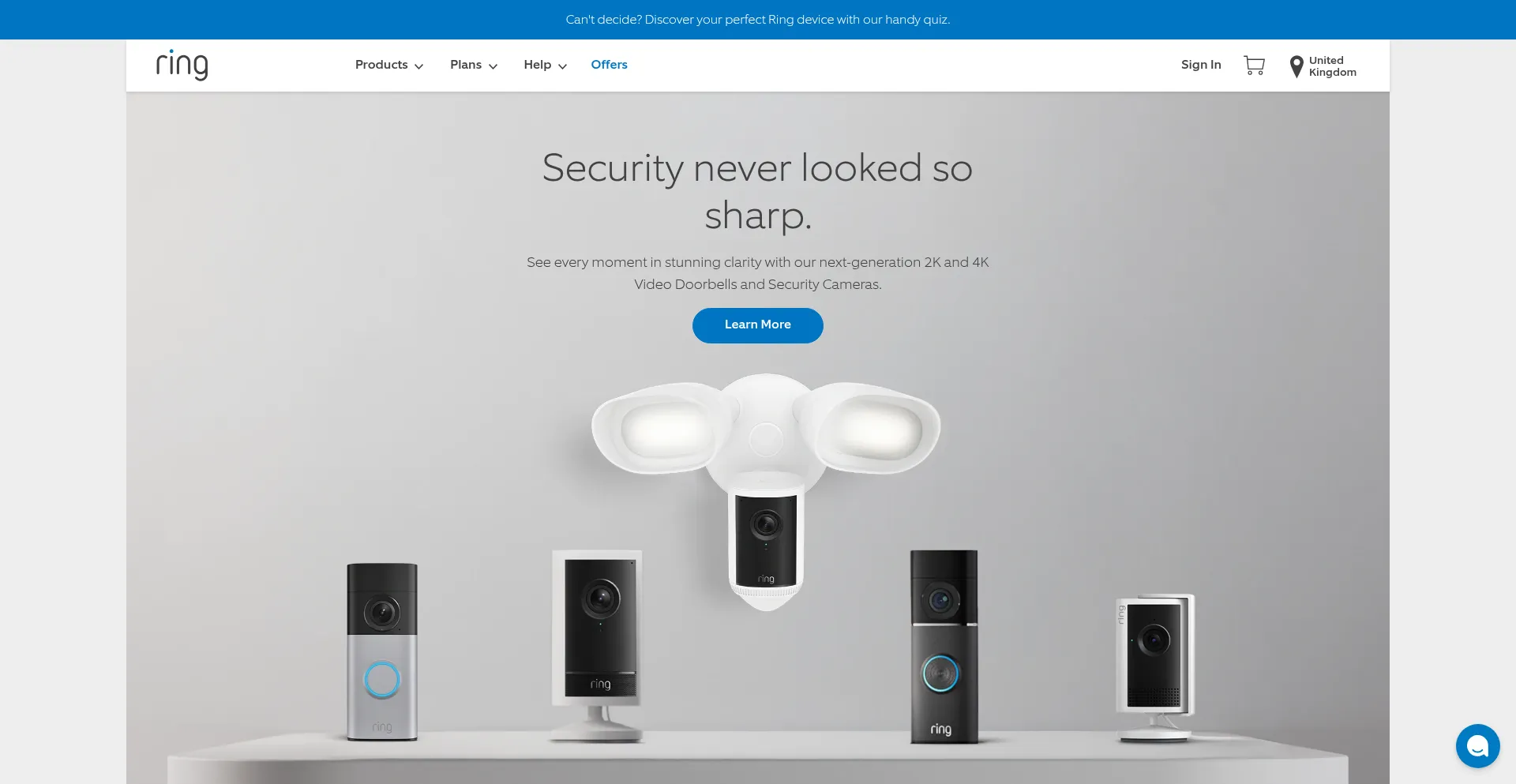This screenshot has width=1516, height=784.
Task: Open the chat bubble icon
Action: [1477, 745]
